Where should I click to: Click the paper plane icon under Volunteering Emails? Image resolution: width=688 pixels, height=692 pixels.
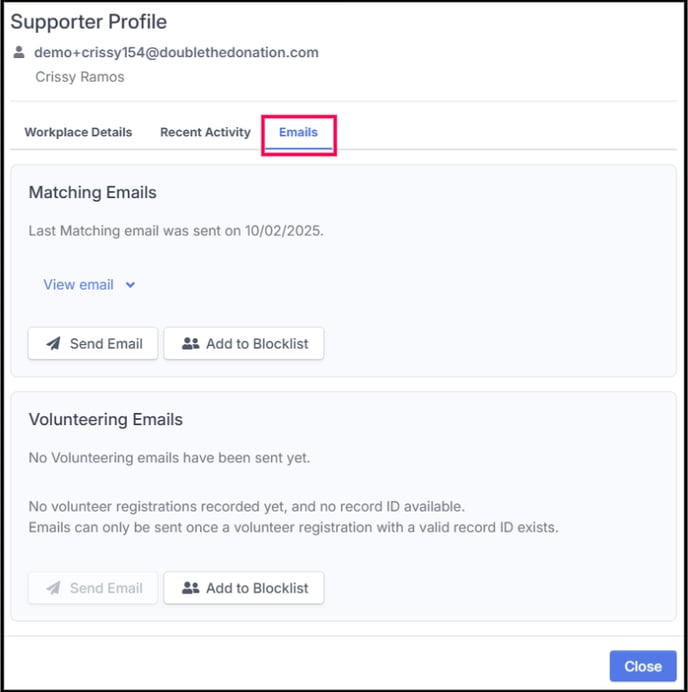tap(53, 589)
